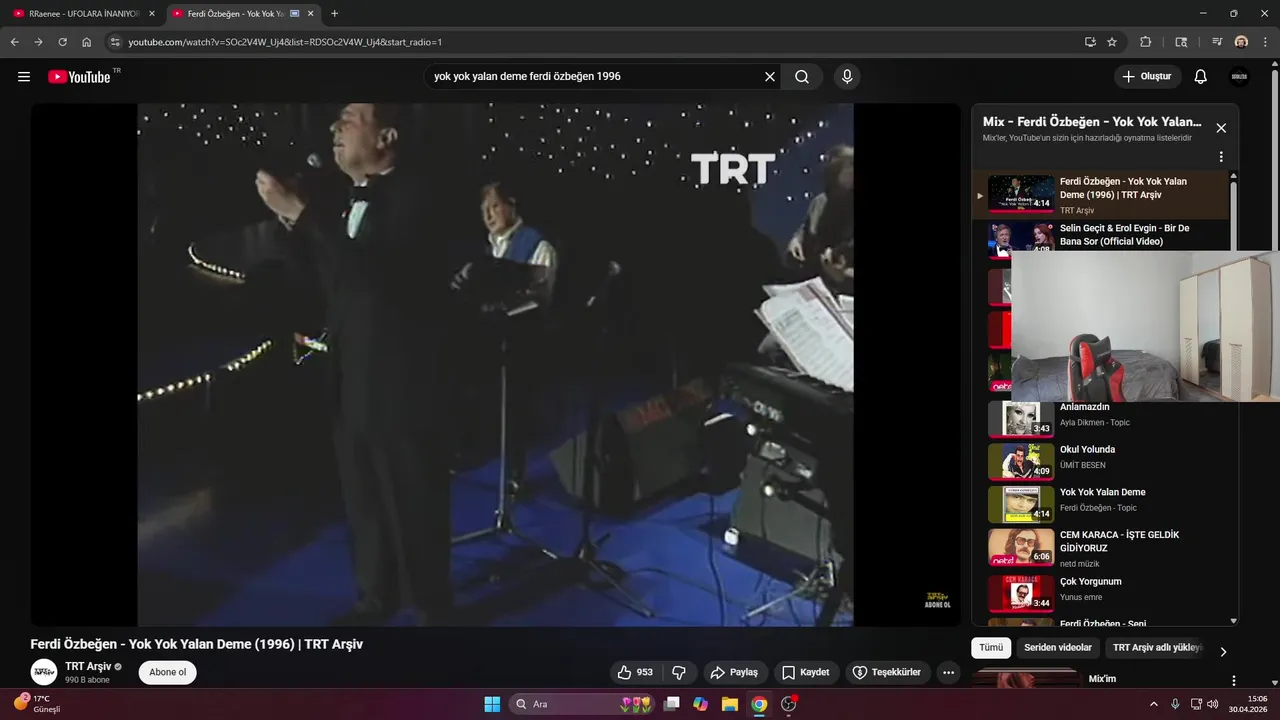The height and width of the screenshot is (720, 1280).
Task: Send thanks with Teşekkürler button
Action: point(888,672)
